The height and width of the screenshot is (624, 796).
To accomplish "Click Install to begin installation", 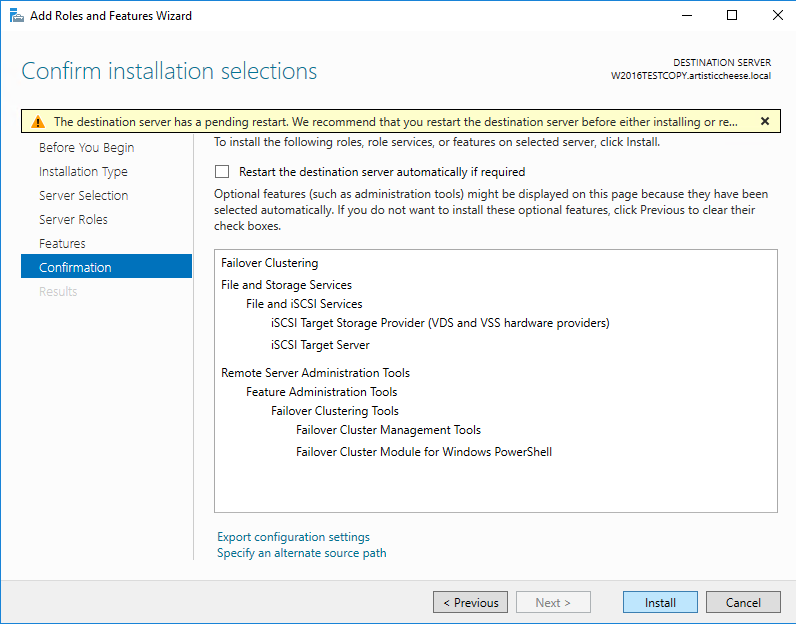I will point(660,603).
